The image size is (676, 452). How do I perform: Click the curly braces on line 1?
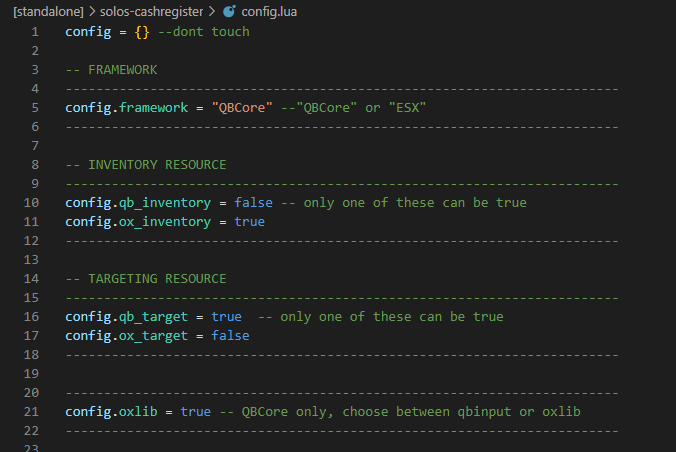pyautogui.click(x=142, y=32)
